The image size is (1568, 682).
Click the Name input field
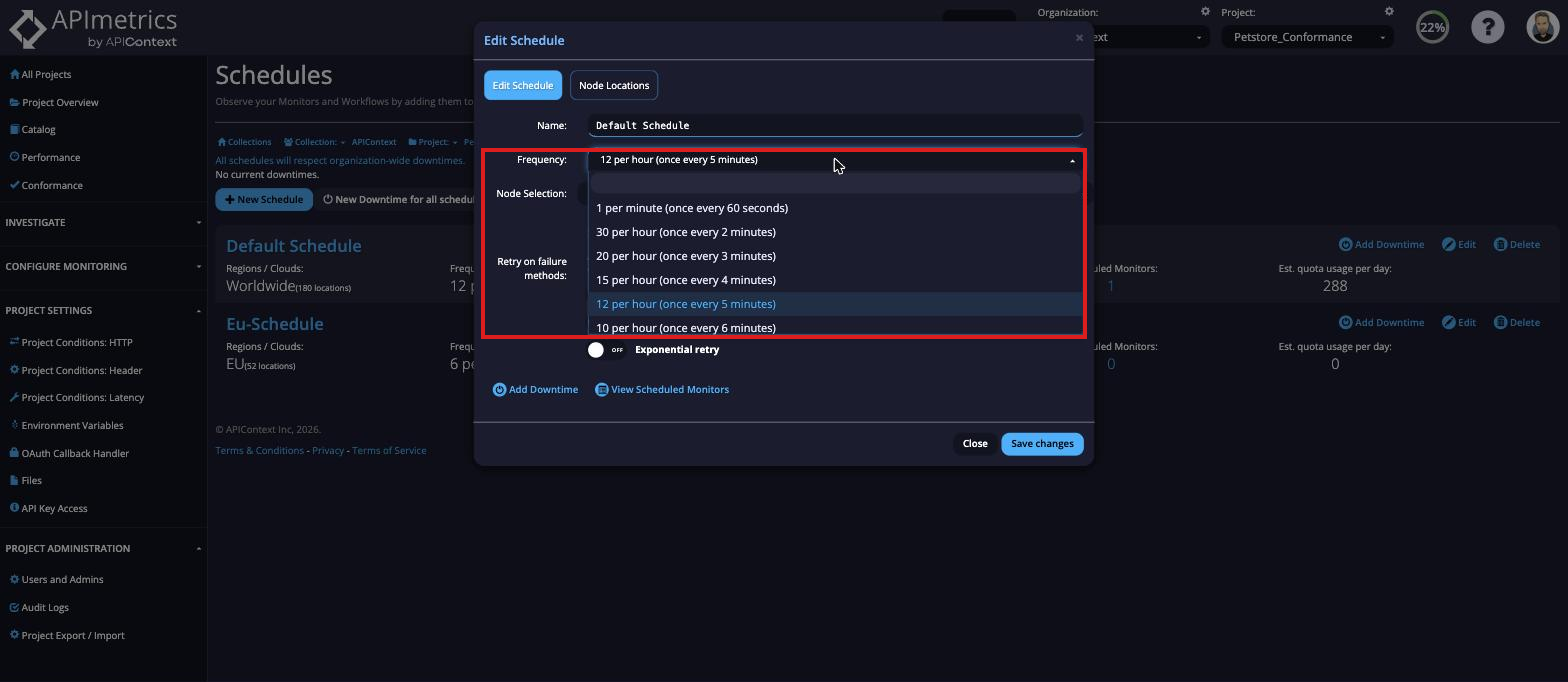pos(835,125)
